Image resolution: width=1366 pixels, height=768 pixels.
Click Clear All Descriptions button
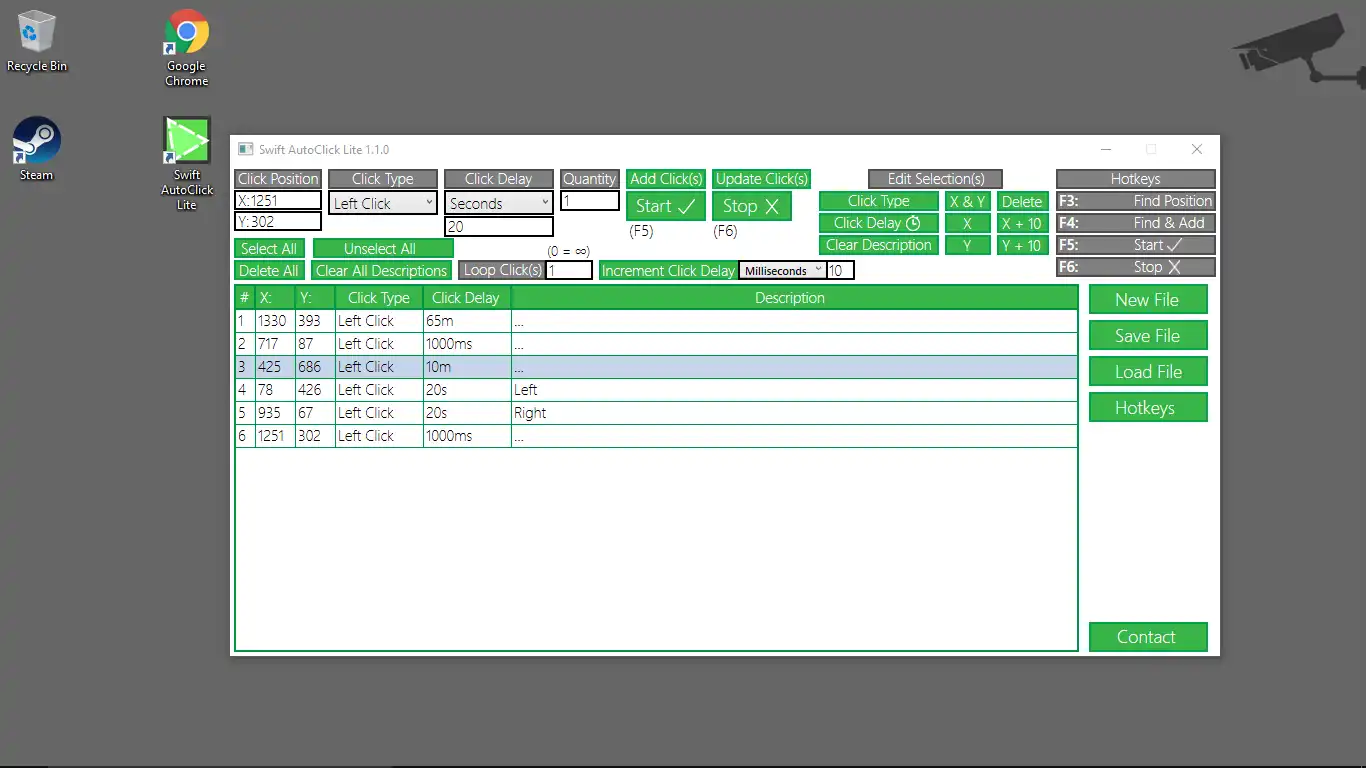[x=381, y=270]
